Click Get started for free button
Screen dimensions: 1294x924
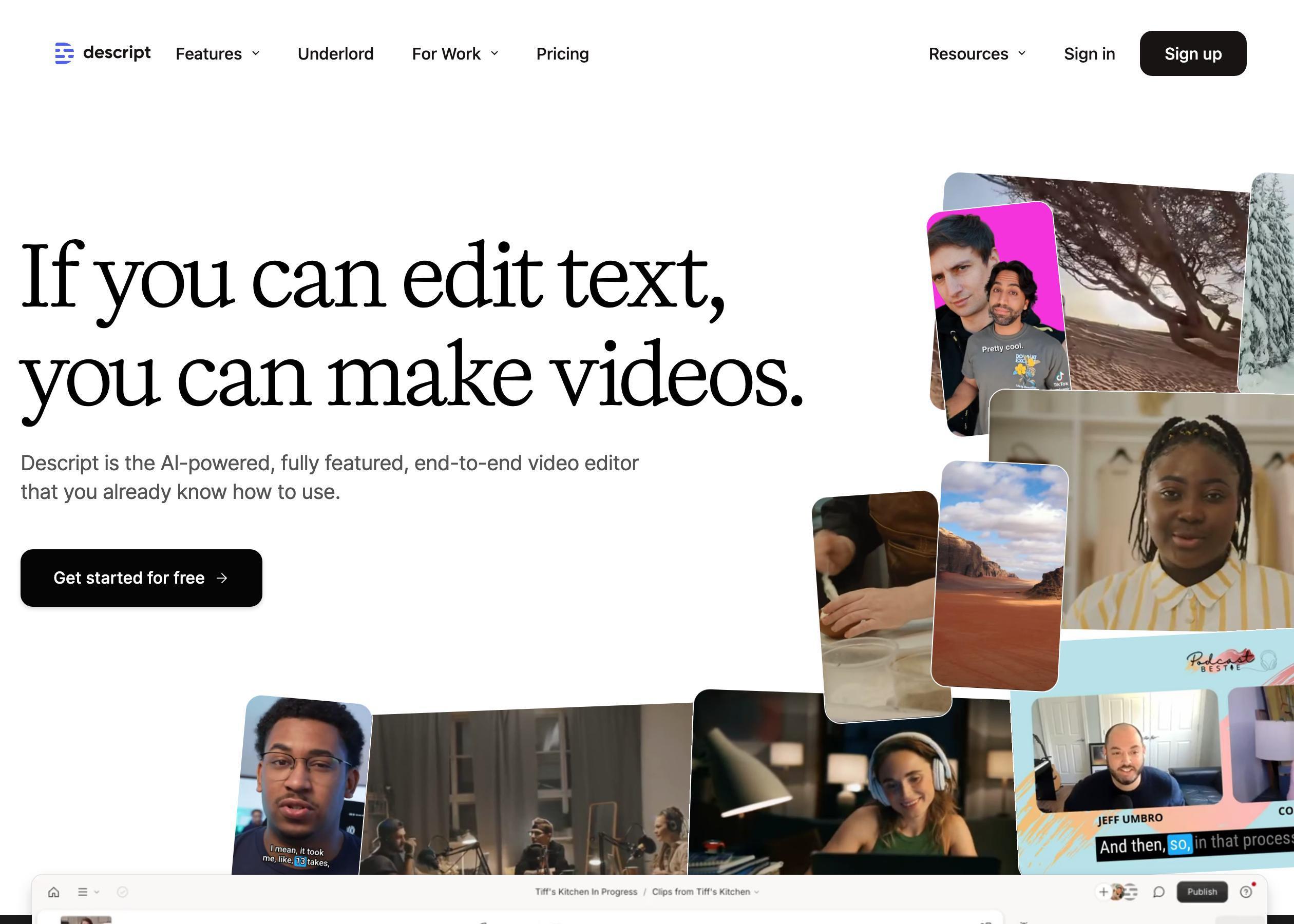click(141, 578)
